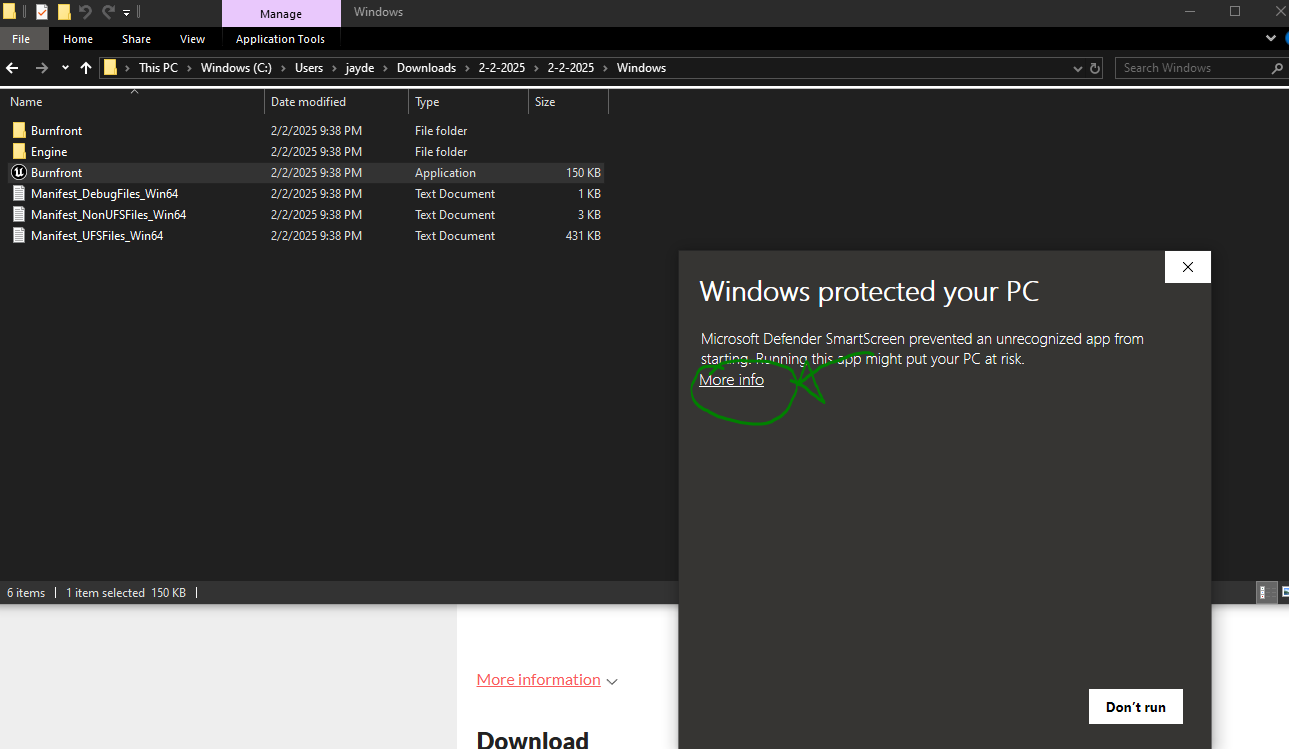Select the Manifest_UFSFiles_Win64 file name
The image size is (1289, 749).
pyautogui.click(x=97, y=236)
